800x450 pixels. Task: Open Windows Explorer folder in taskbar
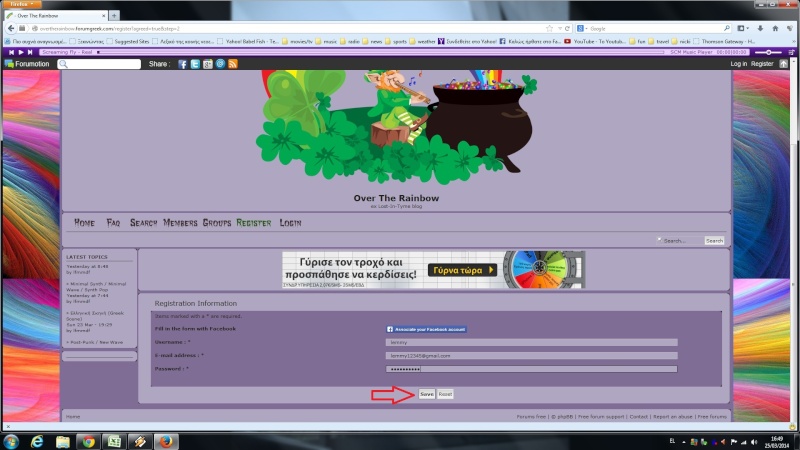(x=63, y=442)
